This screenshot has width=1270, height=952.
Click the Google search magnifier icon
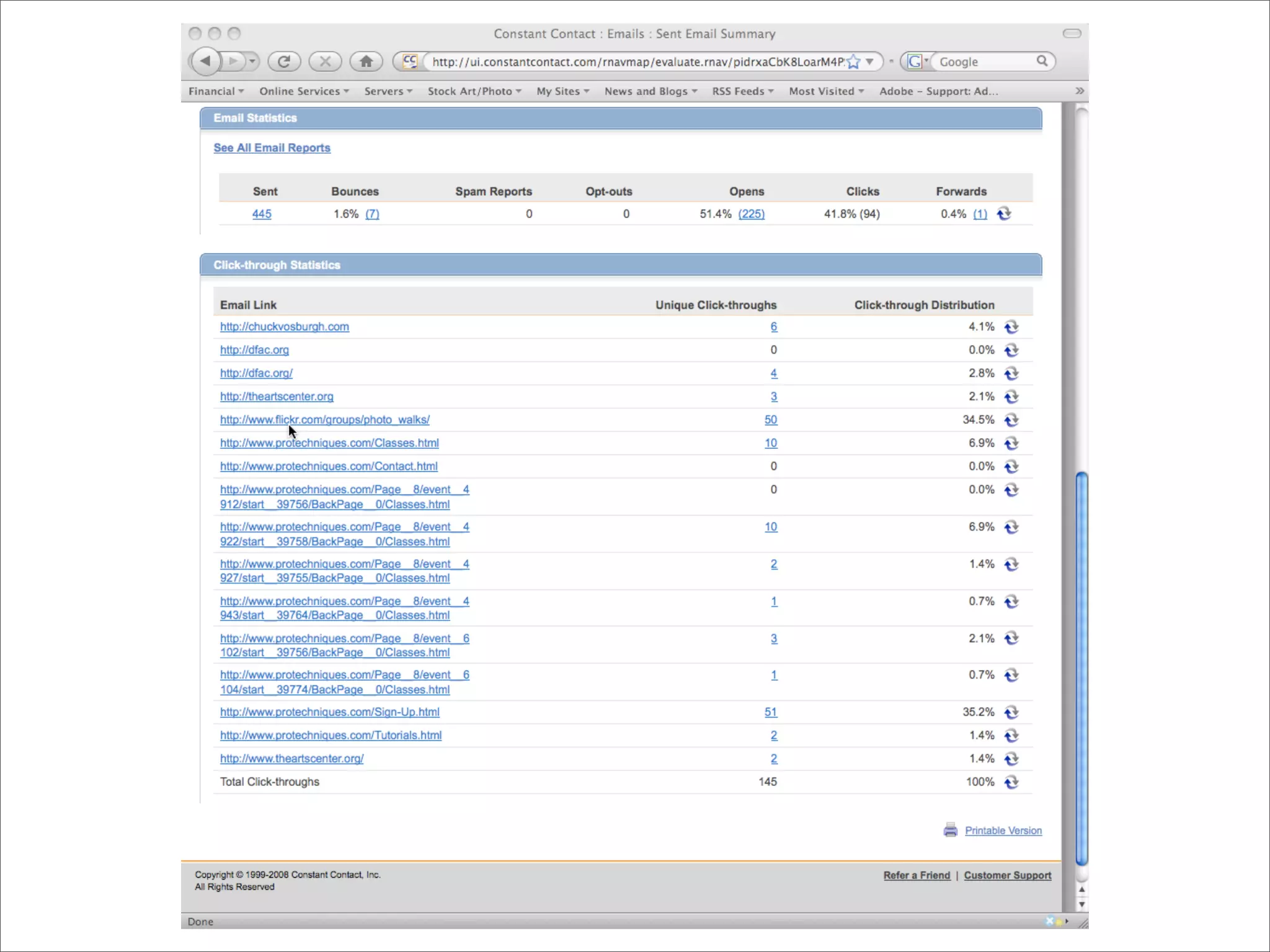[x=1042, y=61]
